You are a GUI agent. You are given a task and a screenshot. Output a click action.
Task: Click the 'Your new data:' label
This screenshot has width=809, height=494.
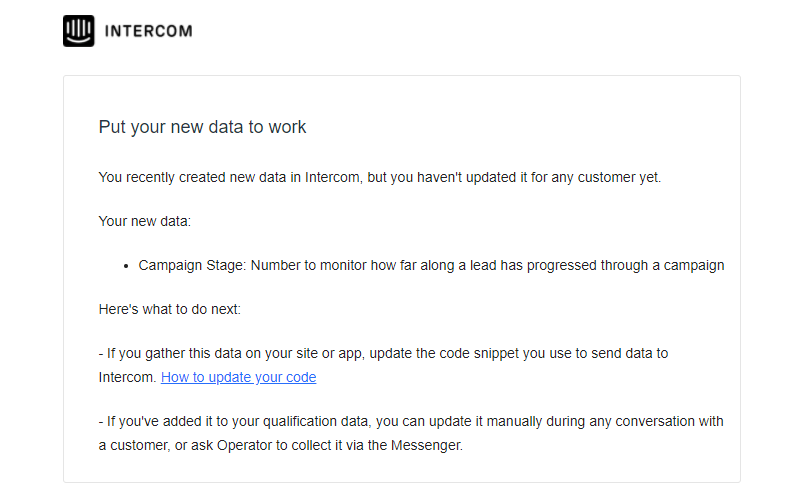click(144, 221)
